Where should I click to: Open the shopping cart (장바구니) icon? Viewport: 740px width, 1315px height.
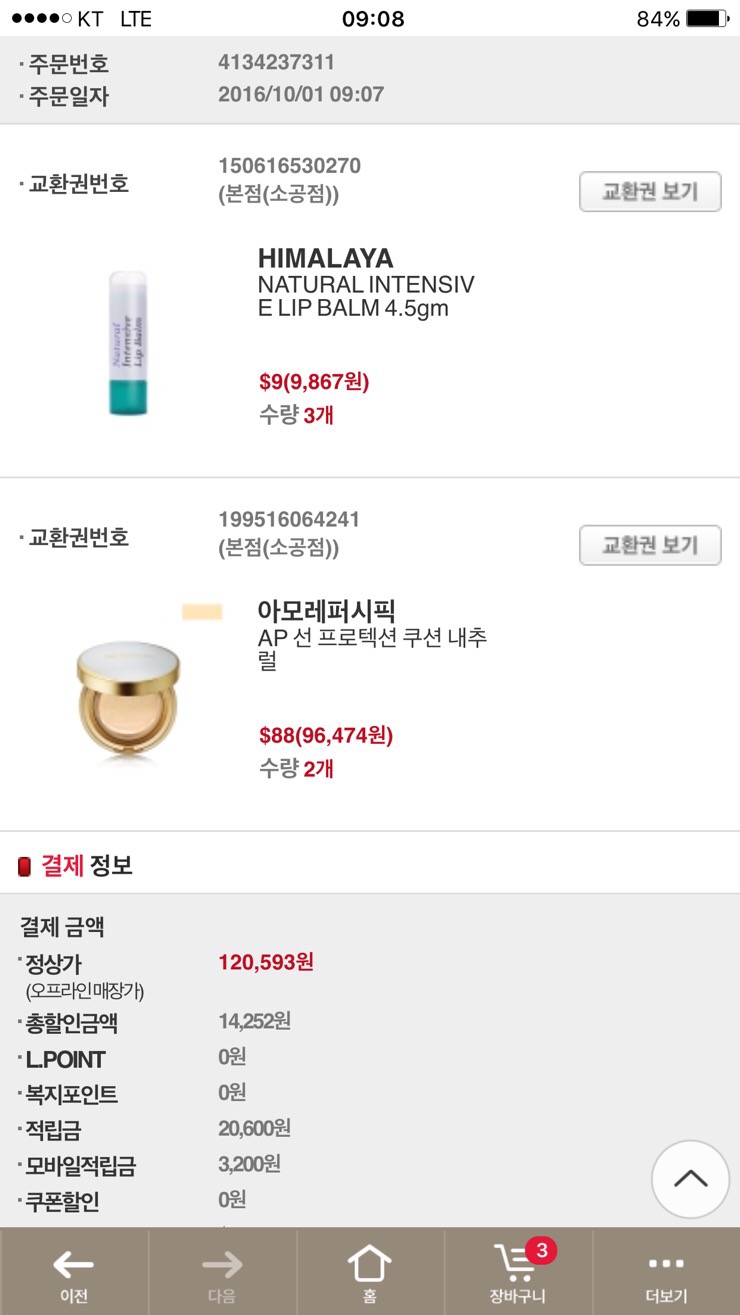pyautogui.click(x=515, y=1267)
